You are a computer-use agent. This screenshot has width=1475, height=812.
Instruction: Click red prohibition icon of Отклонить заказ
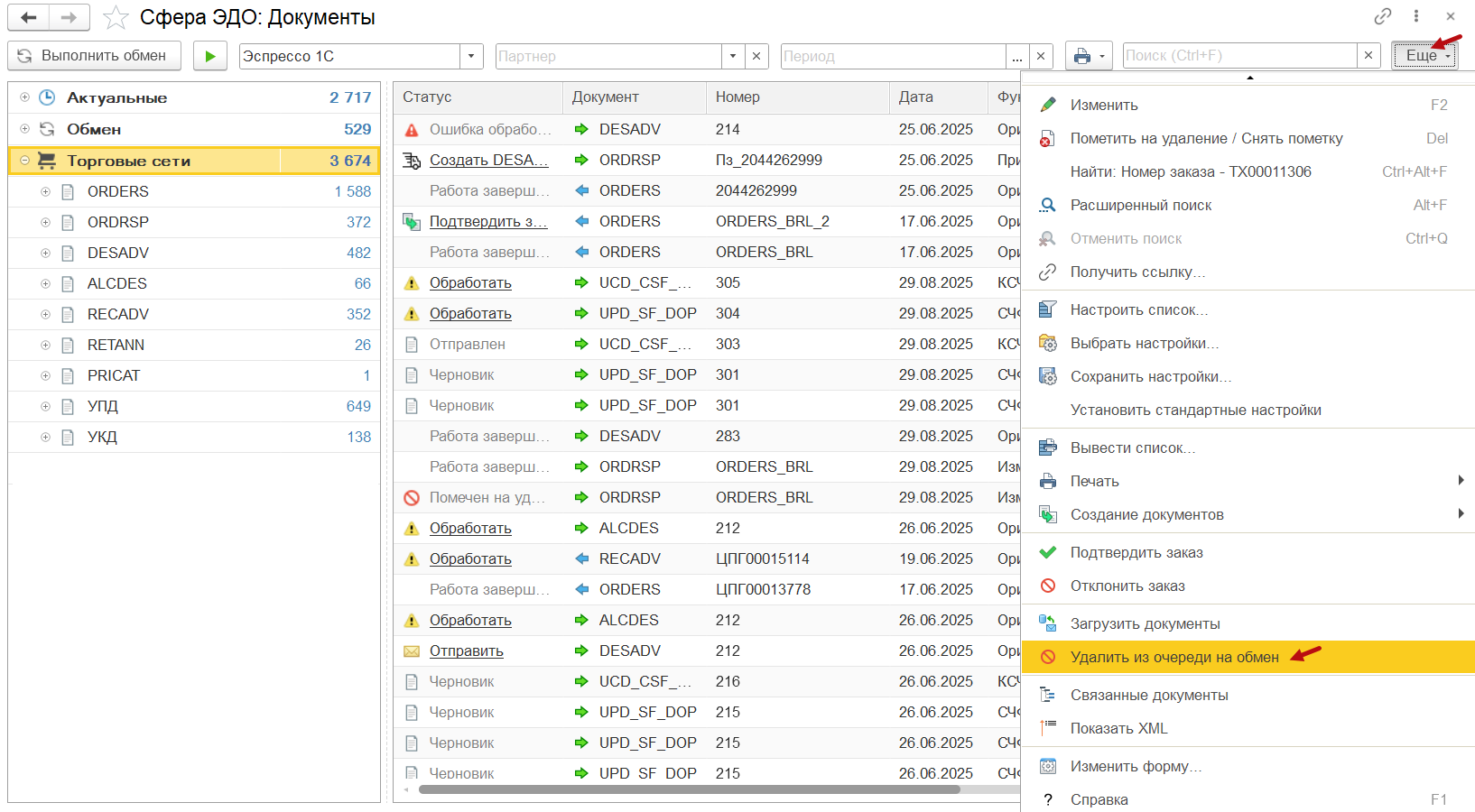point(1047,586)
